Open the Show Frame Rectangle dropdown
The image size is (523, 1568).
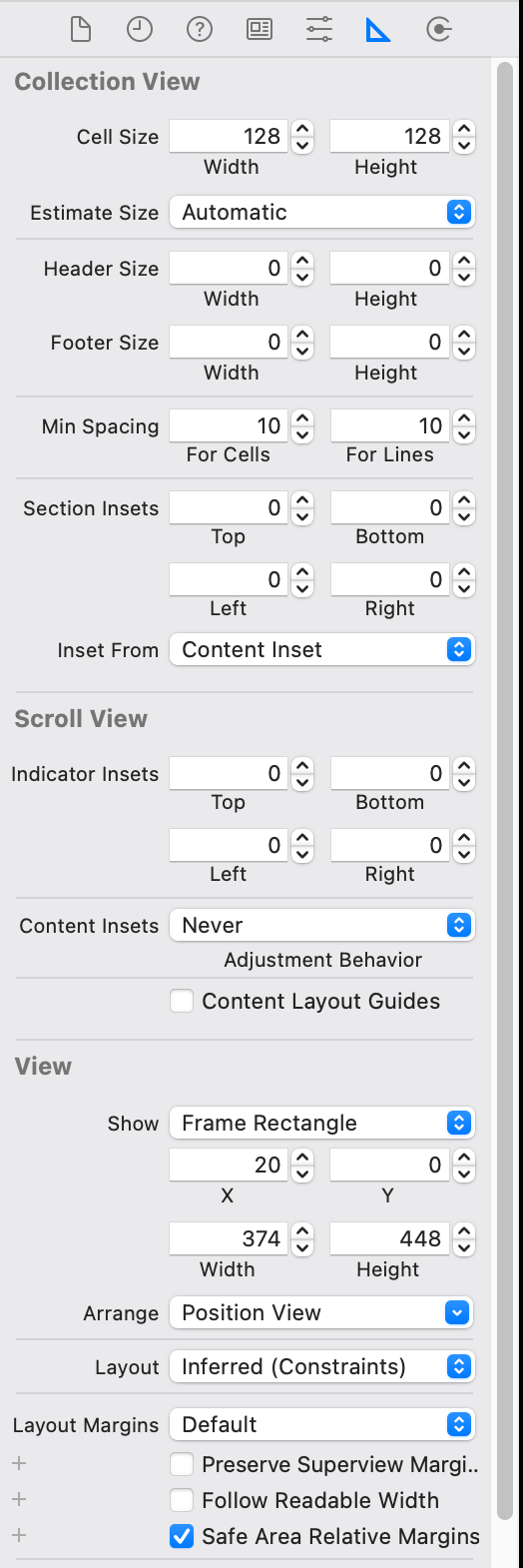[x=322, y=1123]
